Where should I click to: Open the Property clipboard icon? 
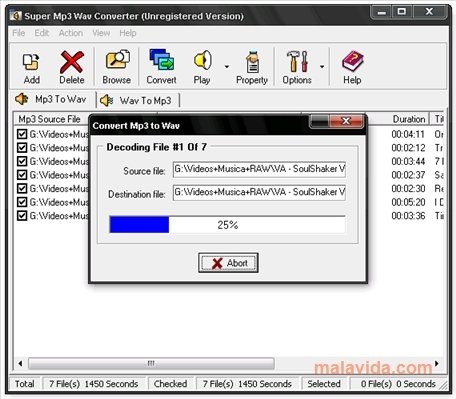click(253, 62)
